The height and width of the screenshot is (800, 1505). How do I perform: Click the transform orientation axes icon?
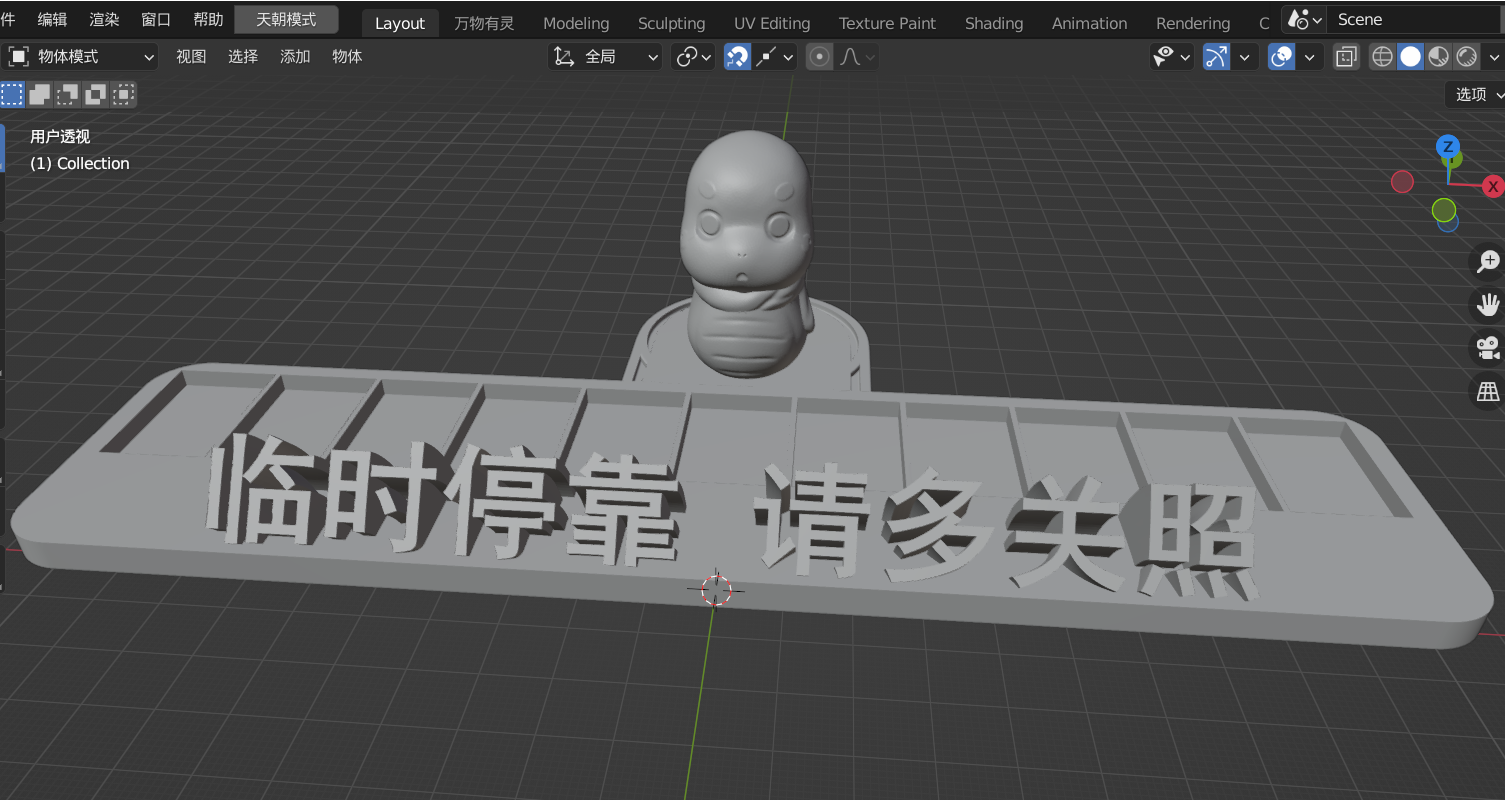tap(564, 57)
